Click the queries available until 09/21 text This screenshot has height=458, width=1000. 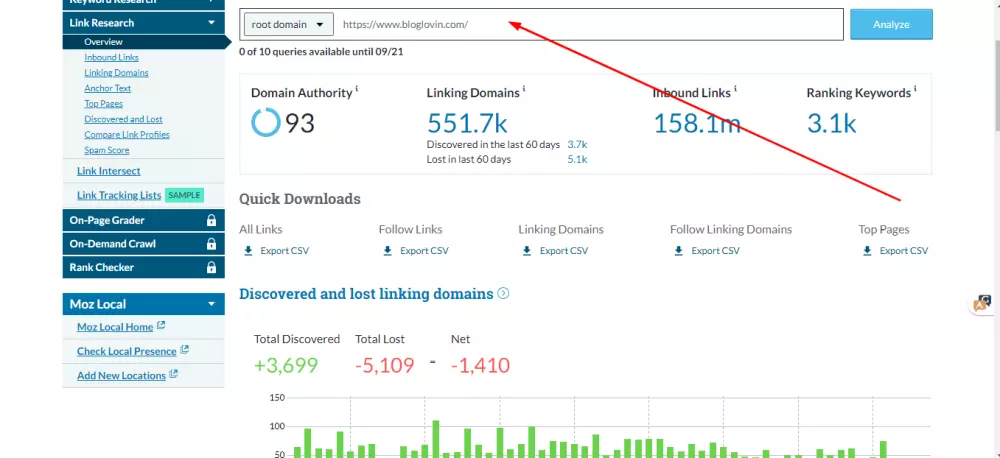coord(321,52)
